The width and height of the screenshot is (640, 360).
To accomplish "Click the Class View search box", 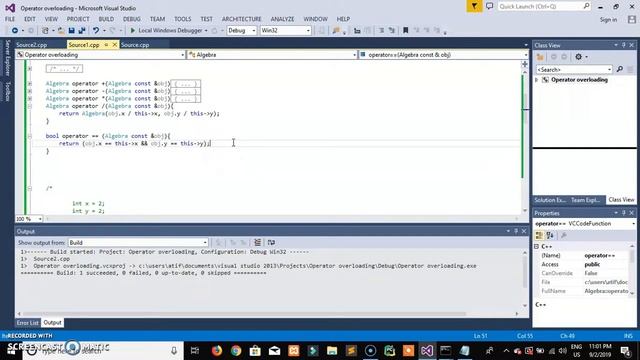I will pos(574,69).
